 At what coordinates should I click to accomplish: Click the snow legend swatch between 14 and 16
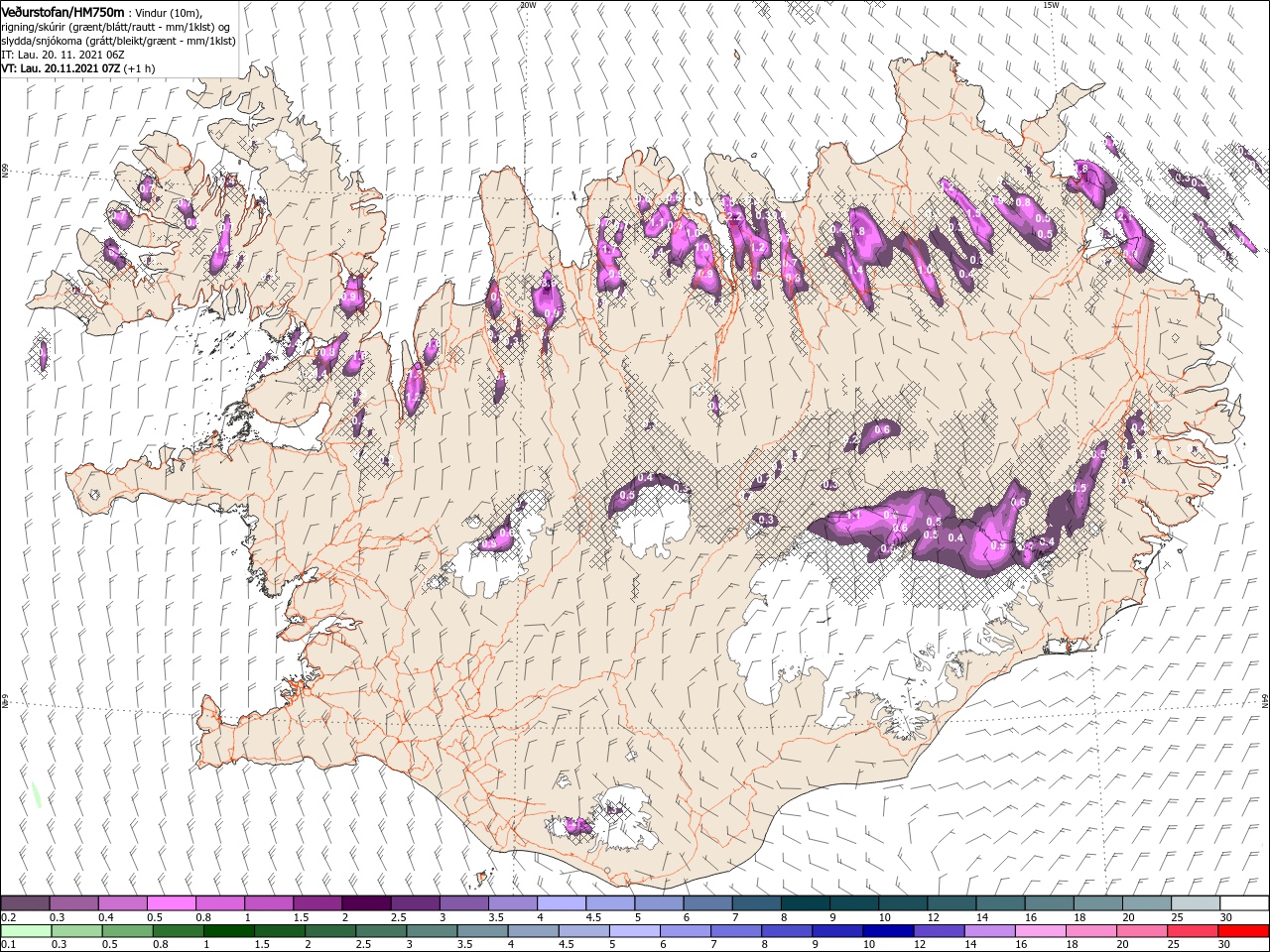coord(999,903)
